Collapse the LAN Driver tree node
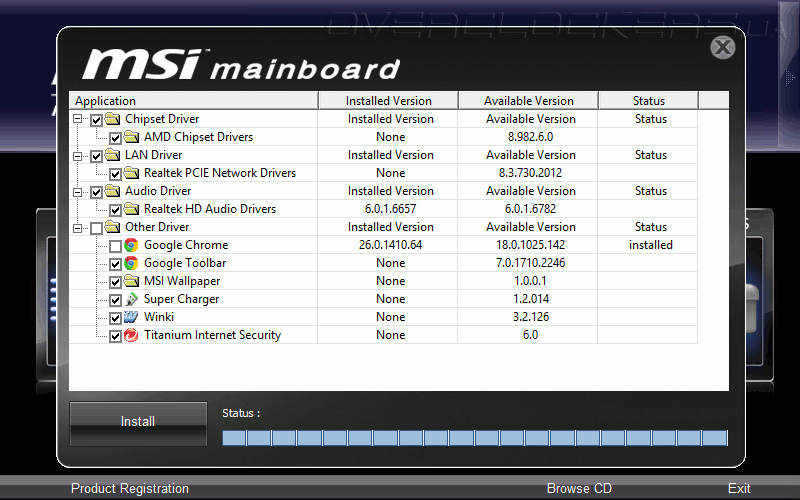800x500 pixels. pyautogui.click(x=78, y=156)
